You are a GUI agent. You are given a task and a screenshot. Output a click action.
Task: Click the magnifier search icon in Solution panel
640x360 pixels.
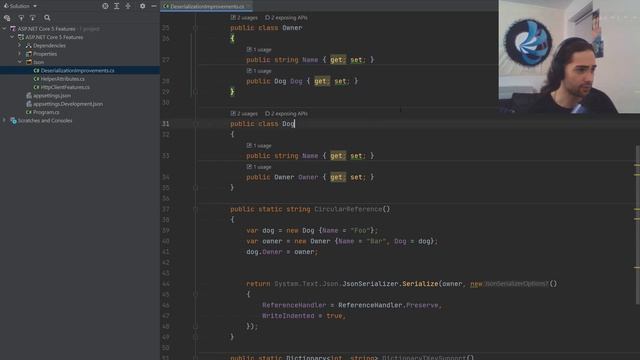[47, 18]
